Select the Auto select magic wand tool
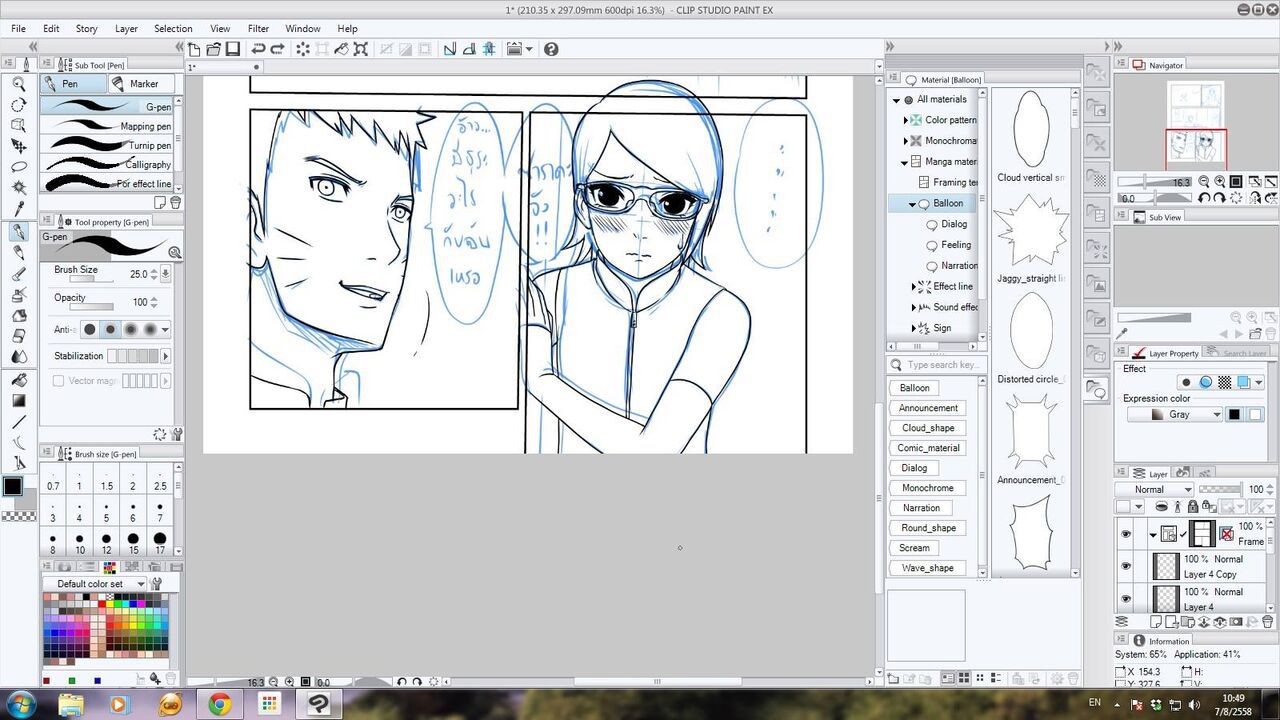 (x=18, y=187)
